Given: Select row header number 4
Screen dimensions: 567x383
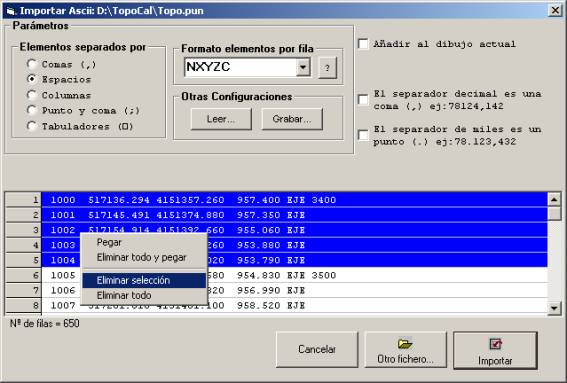Looking at the screenshot, I should pos(24,245).
